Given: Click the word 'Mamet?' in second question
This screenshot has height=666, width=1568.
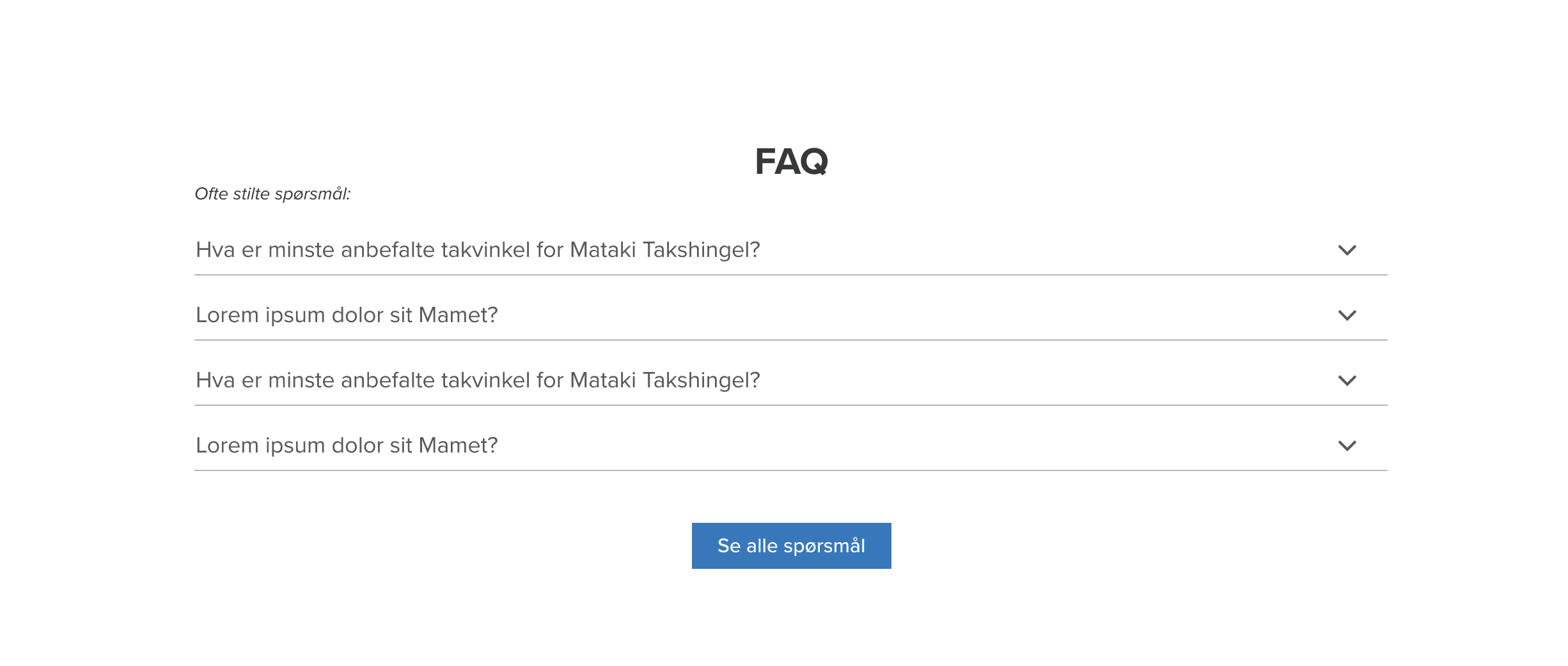Looking at the screenshot, I should click(x=458, y=315).
